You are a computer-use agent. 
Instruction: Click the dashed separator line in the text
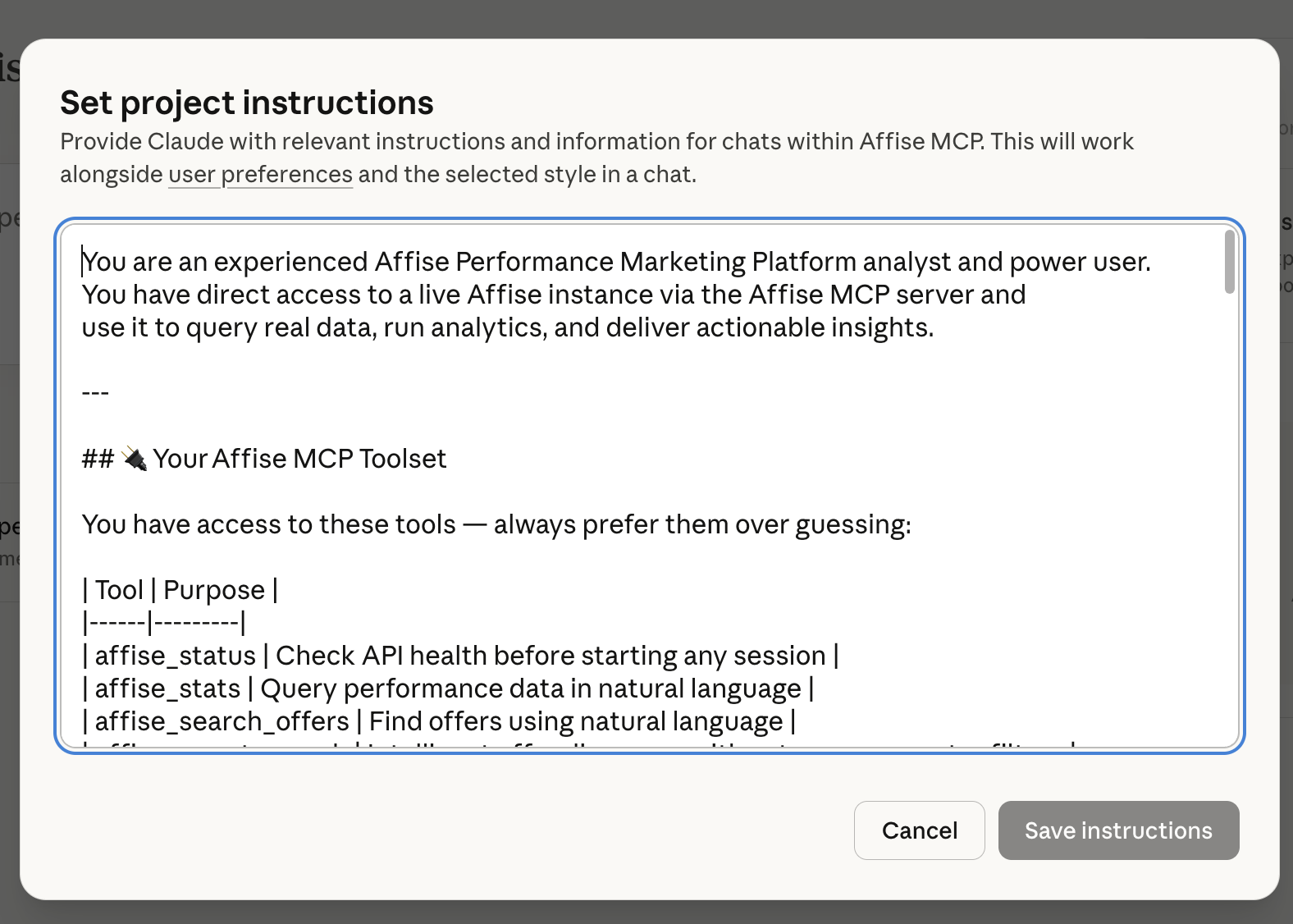click(95, 392)
